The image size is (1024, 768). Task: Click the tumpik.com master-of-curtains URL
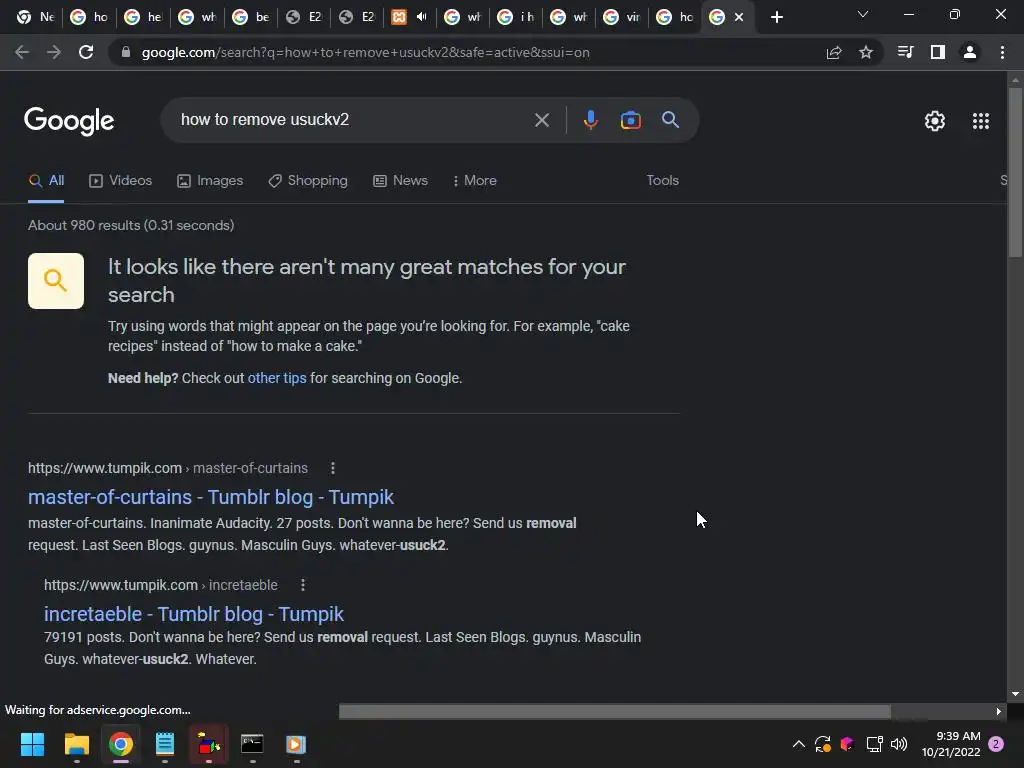(x=168, y=468)
